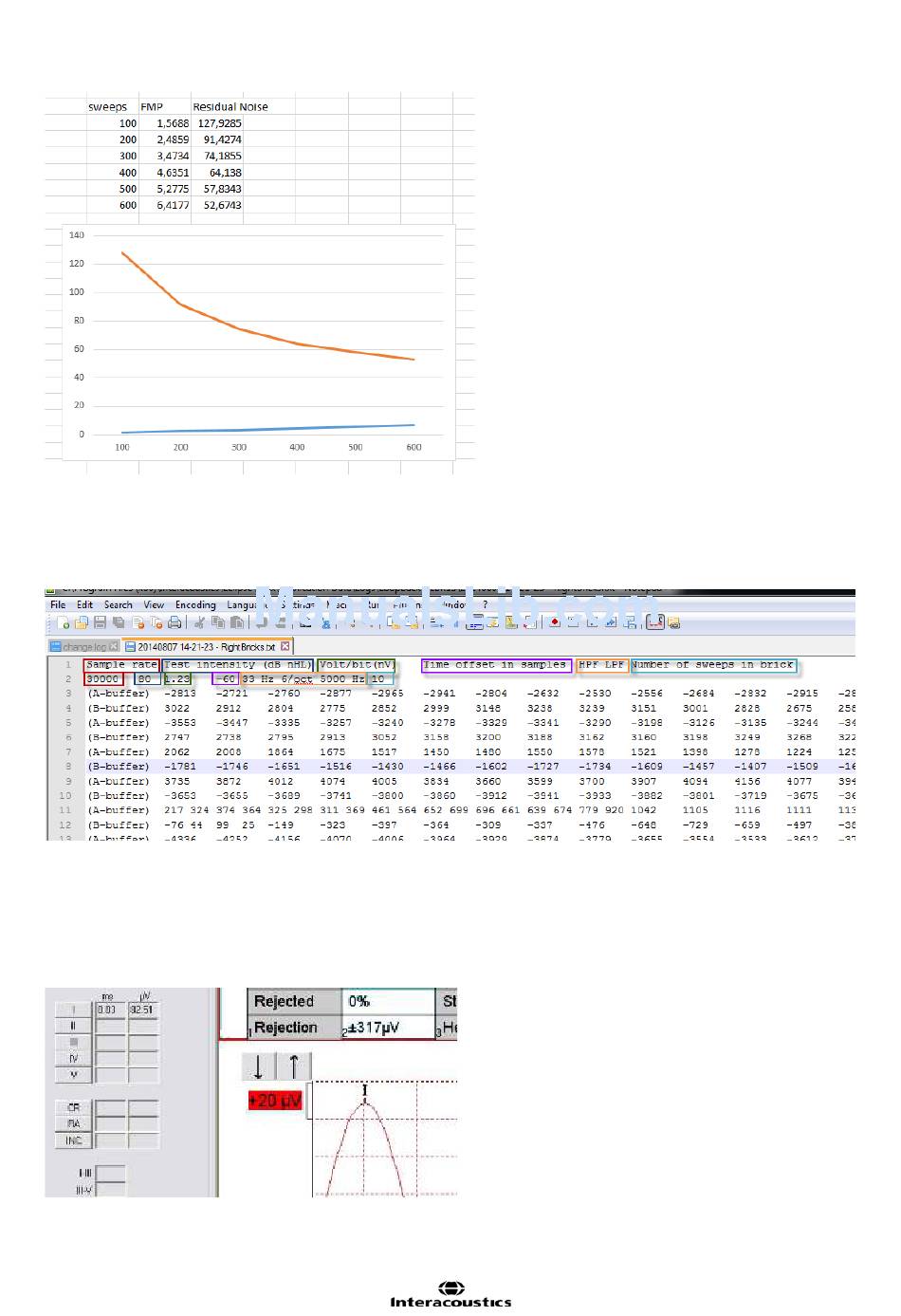Click the wave I µV field showing 32.51
The image size is (901, 1316).
click(x=142, y=1010)
